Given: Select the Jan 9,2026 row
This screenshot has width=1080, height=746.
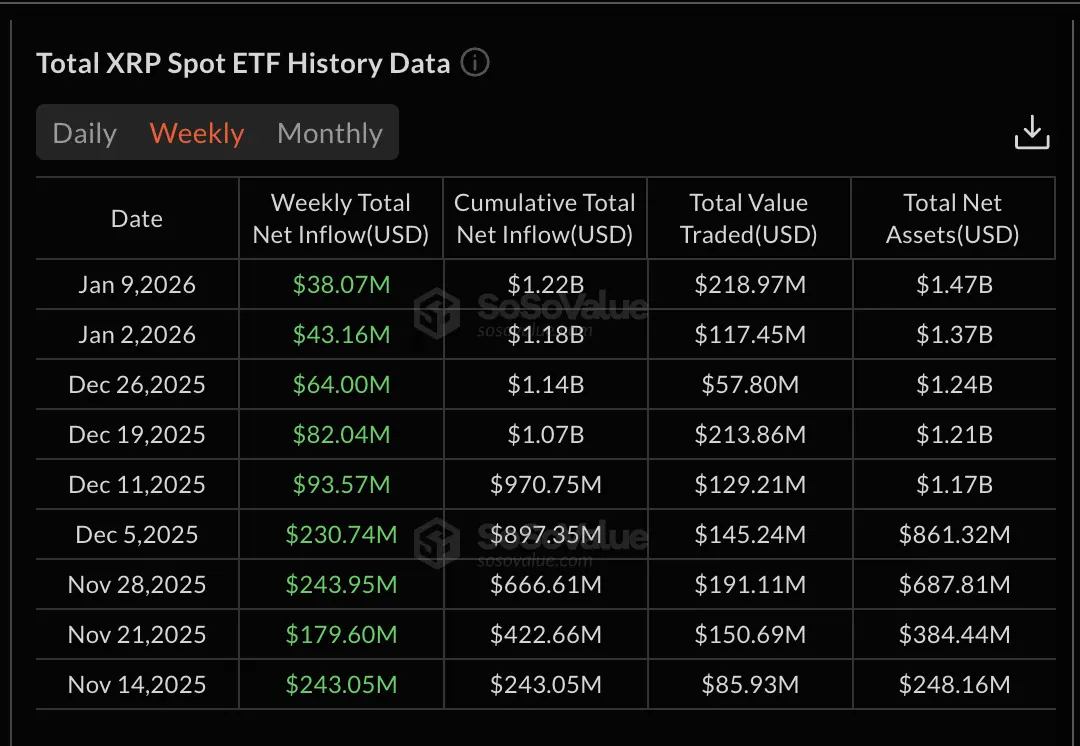Looking at the screenshot, I should pyautogui.click(x=136, y=284).
